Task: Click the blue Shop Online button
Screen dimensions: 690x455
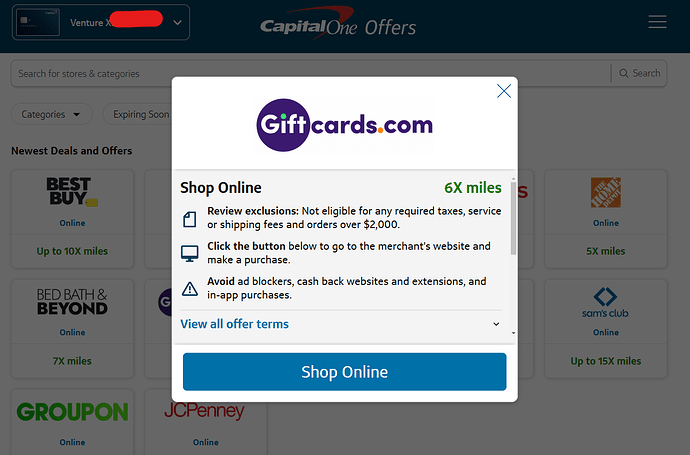Action: (345, 372)
